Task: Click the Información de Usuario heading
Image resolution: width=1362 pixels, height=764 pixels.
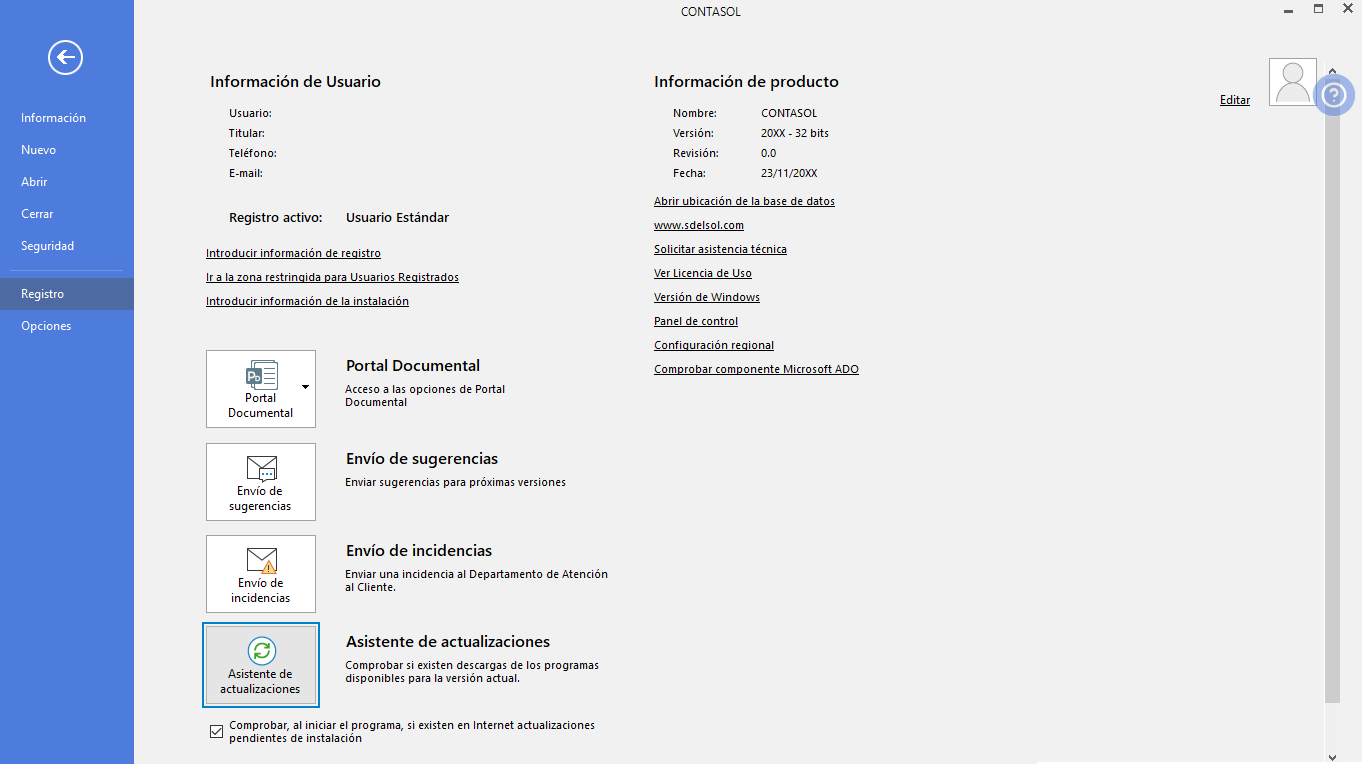Action: tap(295, 82)
